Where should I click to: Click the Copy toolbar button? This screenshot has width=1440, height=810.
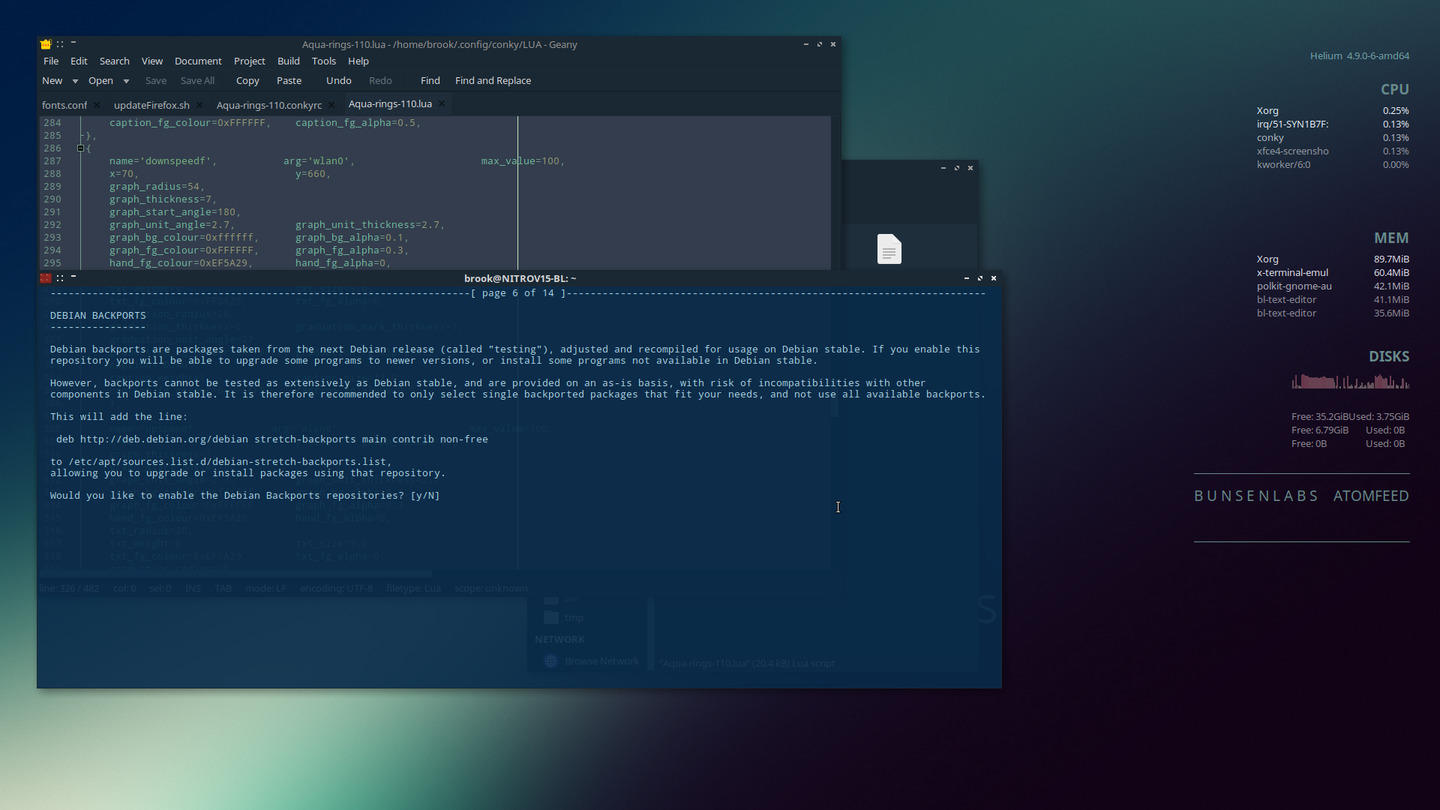247,81
